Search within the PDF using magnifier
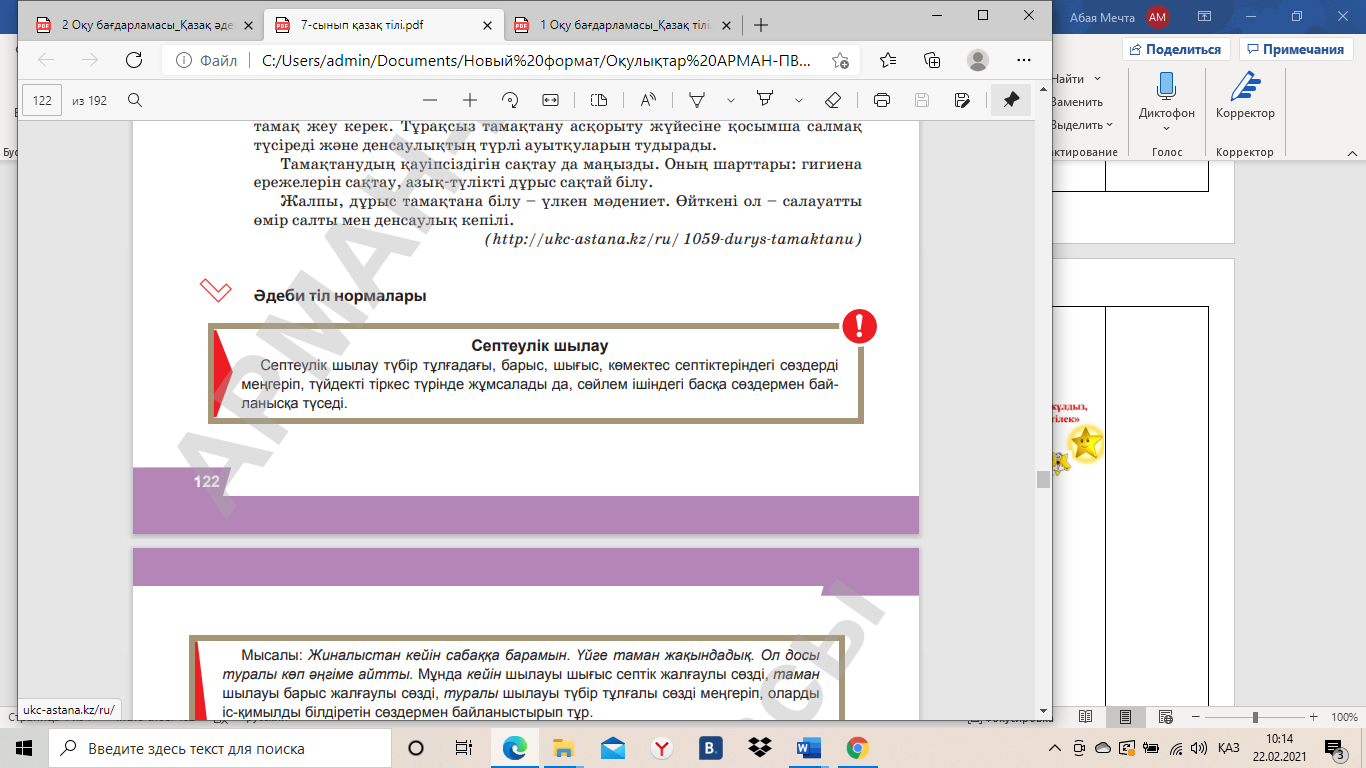Image resolution: width=1366 pixels, height=768 pixels. (135, 100)
